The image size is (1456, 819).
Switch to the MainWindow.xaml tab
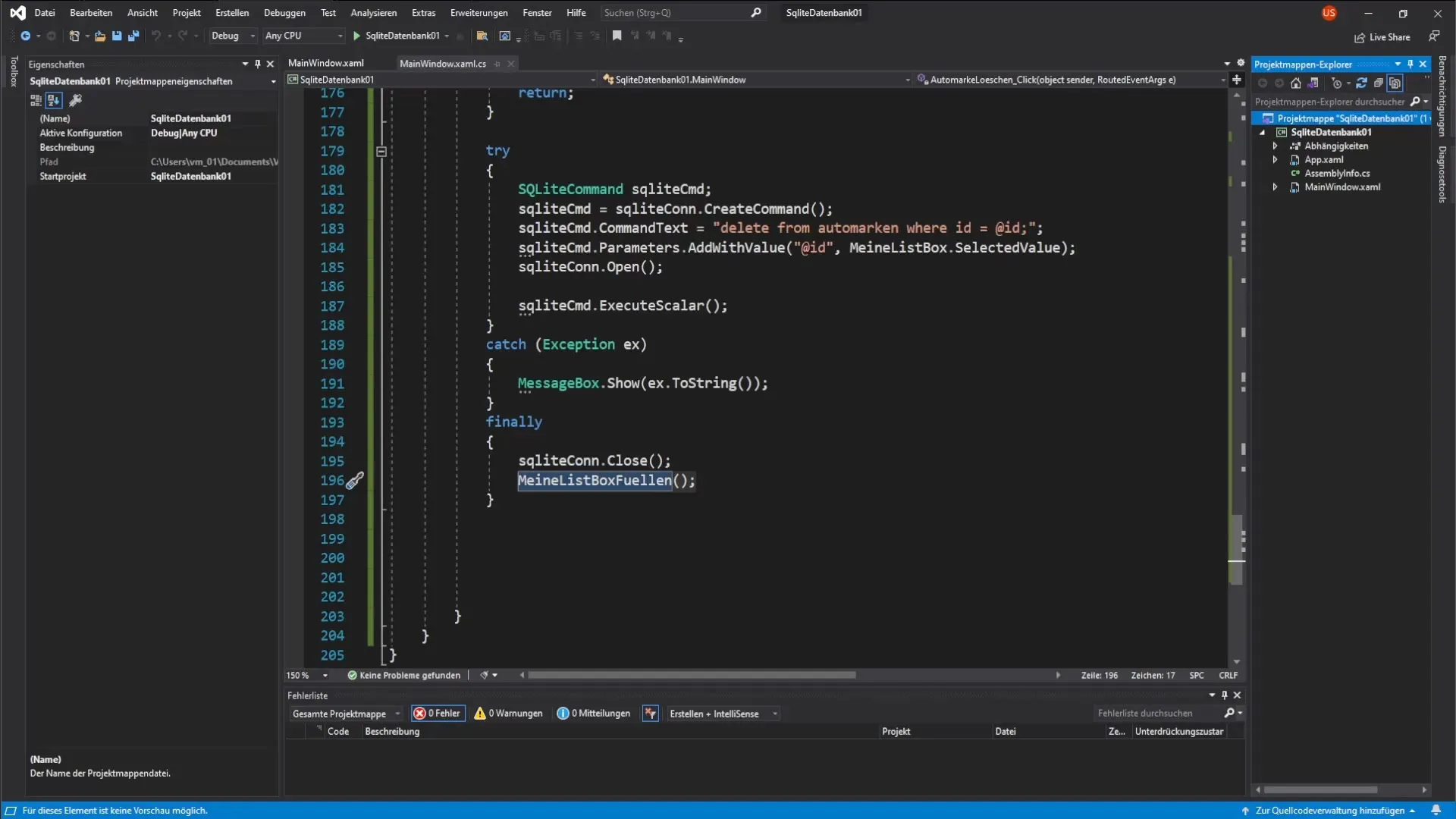[x=326, y=63]
